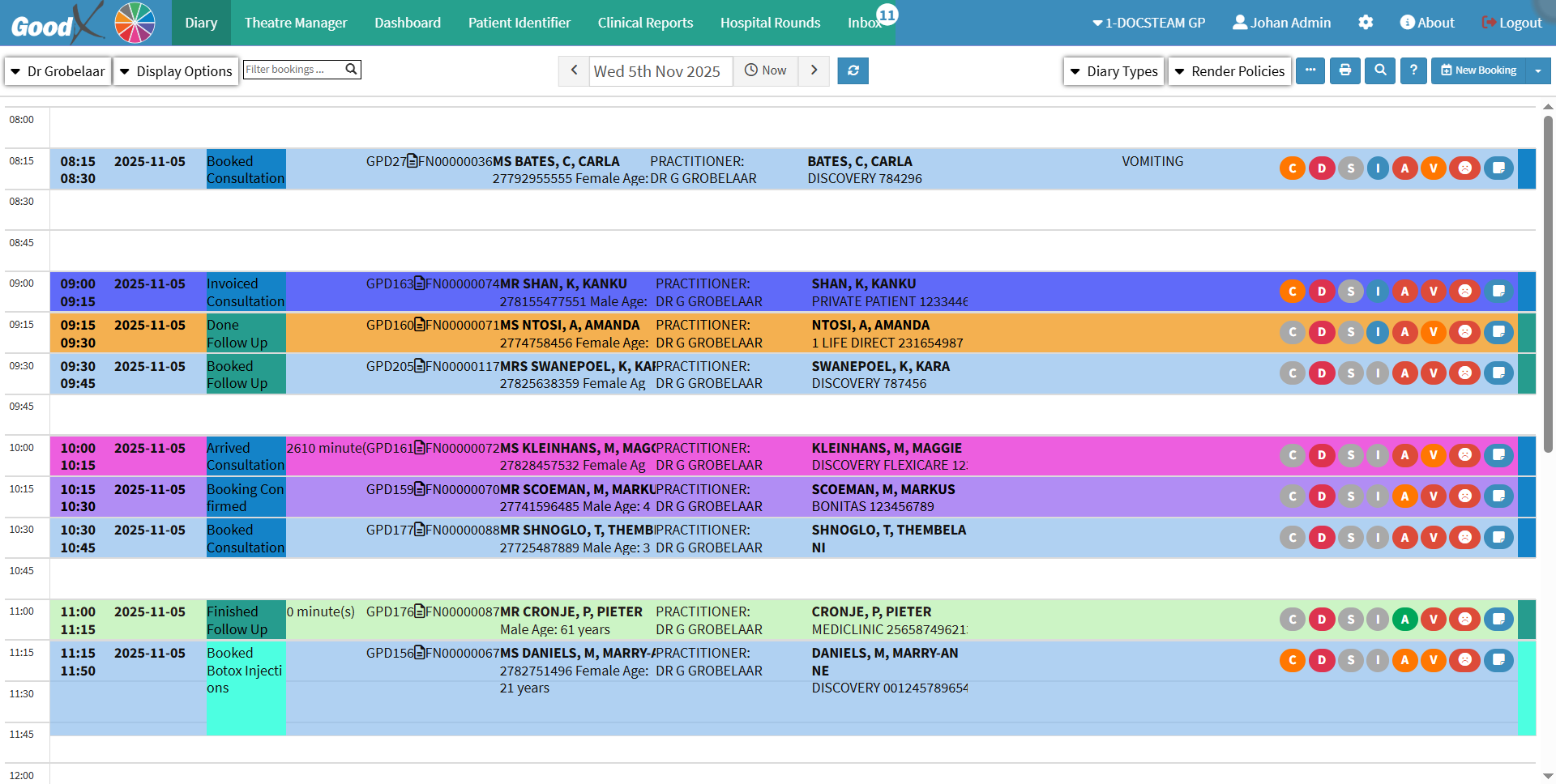The height and width of the screenshot is (784, 1556).
Task: Click the Filter bookings search field
Action: [x=293, y=70]
